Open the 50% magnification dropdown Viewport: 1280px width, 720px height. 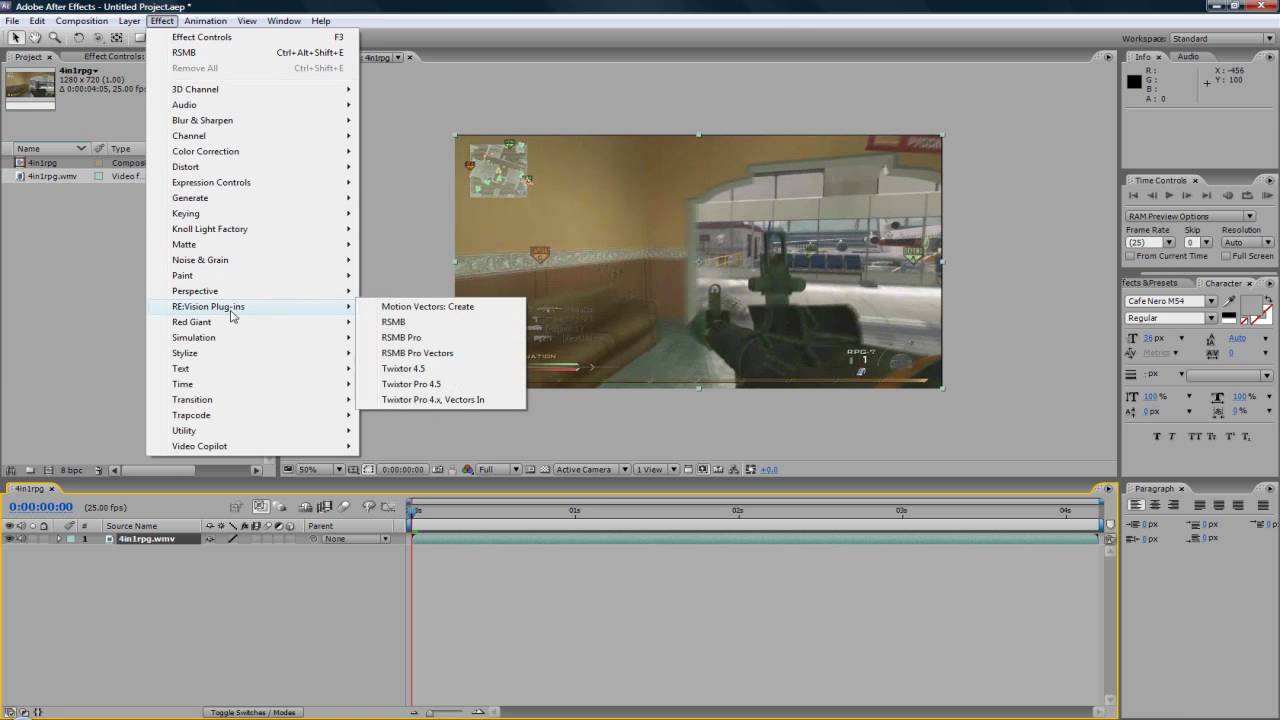pyautogui.click(x=320, y=469)
